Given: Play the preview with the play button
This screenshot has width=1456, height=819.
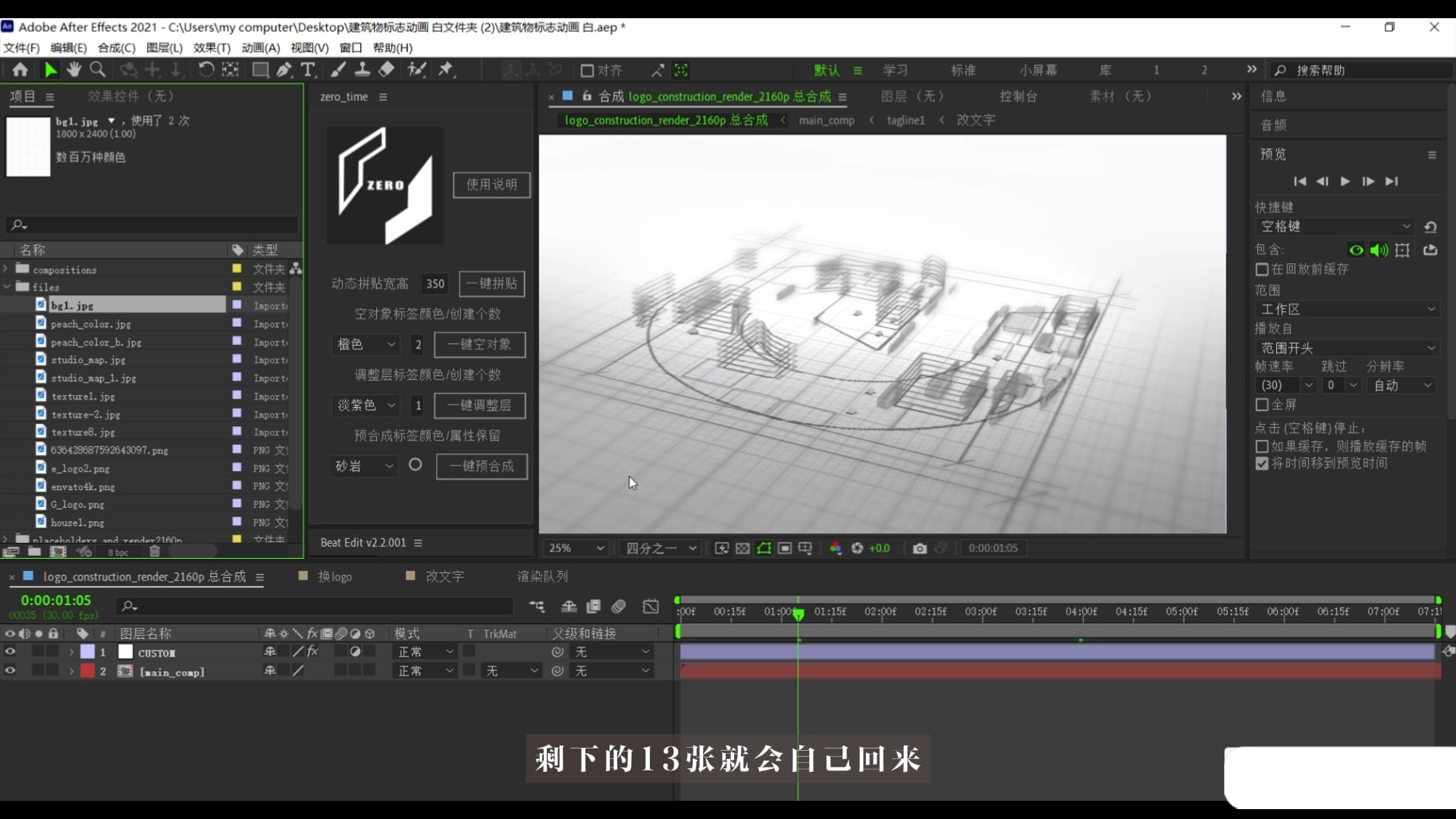Looking at the screenshot, I should (x=1345, y=181).
